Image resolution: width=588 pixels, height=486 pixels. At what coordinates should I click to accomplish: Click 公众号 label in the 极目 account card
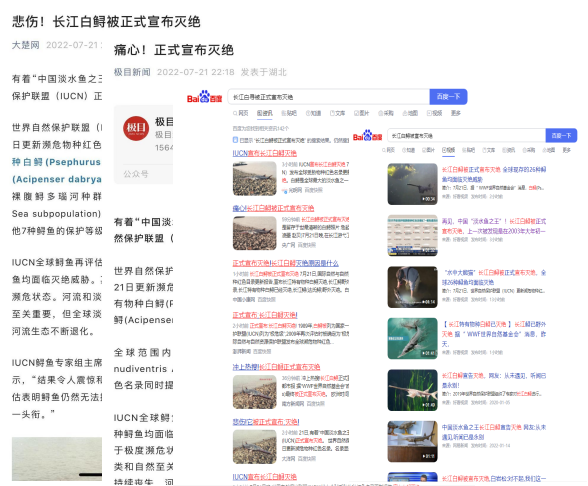[136, 174]
